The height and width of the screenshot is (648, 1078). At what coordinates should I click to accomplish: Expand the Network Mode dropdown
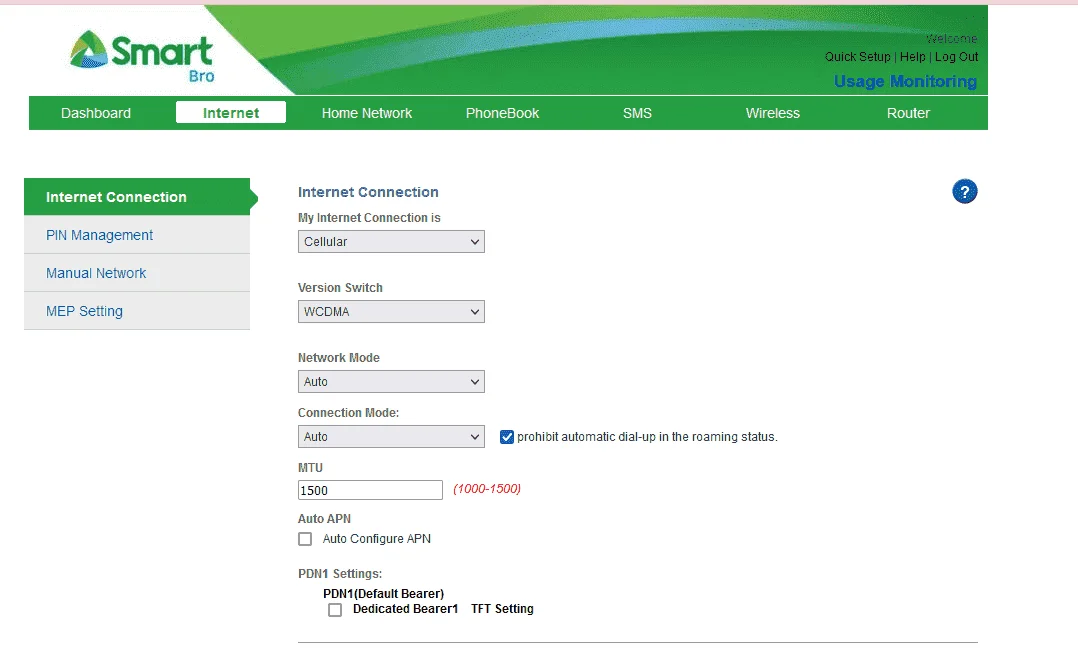pyautogui.click(x=391, y=382)
